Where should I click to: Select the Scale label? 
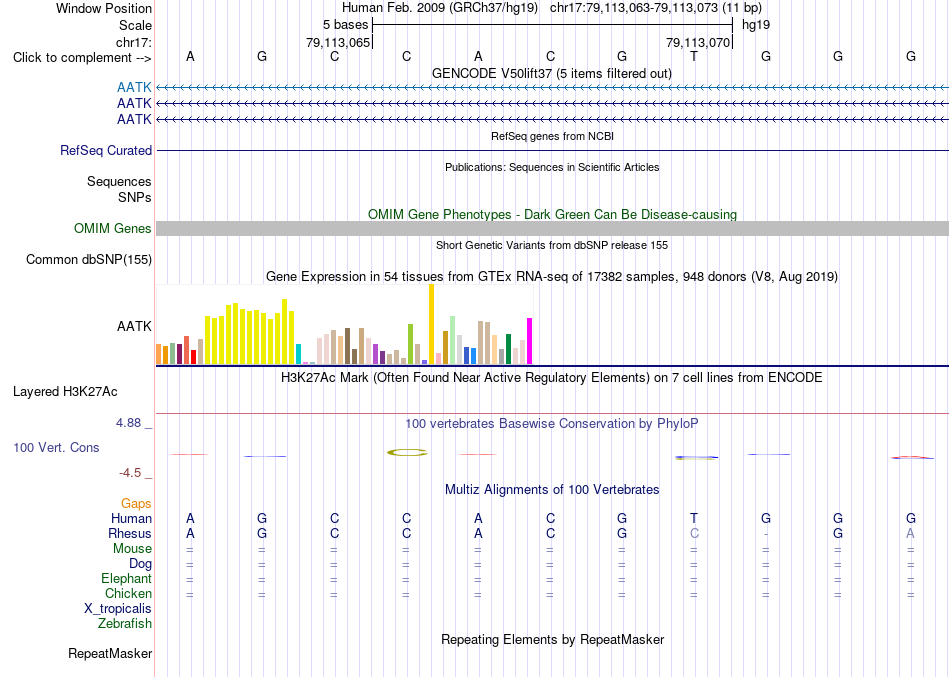click(135, 25)
